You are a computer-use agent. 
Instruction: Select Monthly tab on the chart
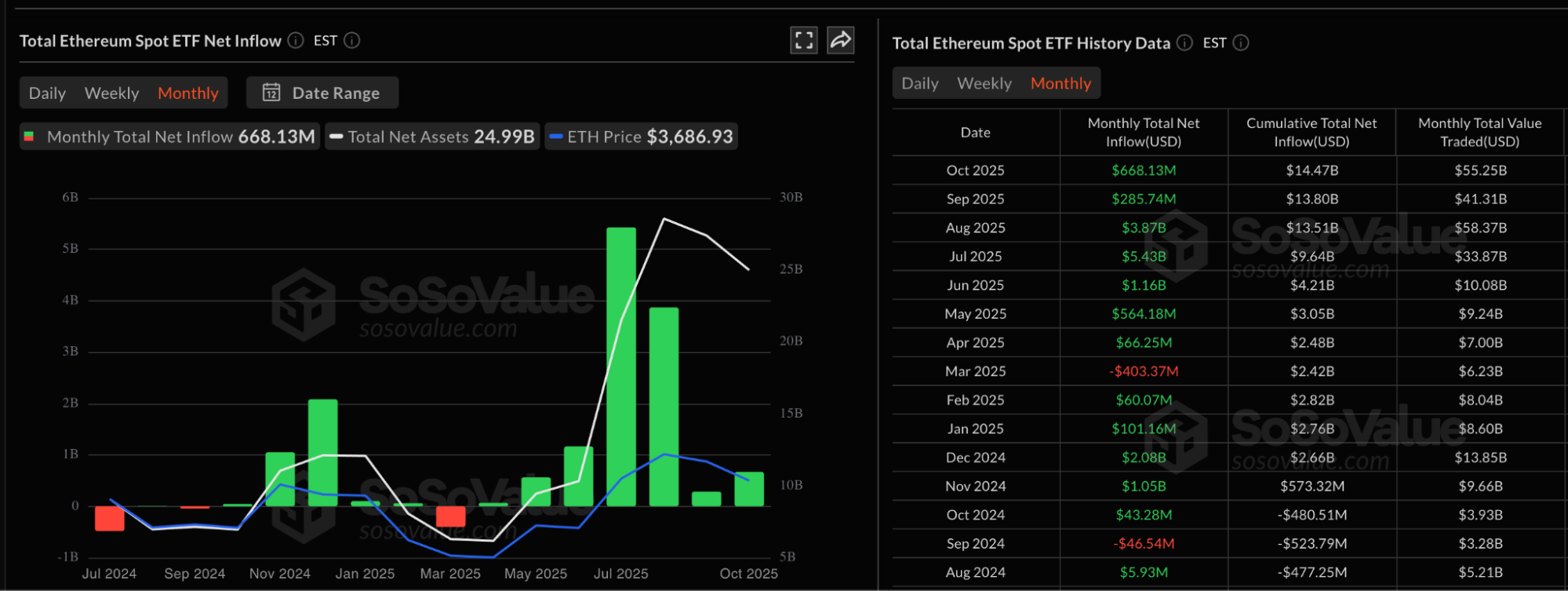188,93
